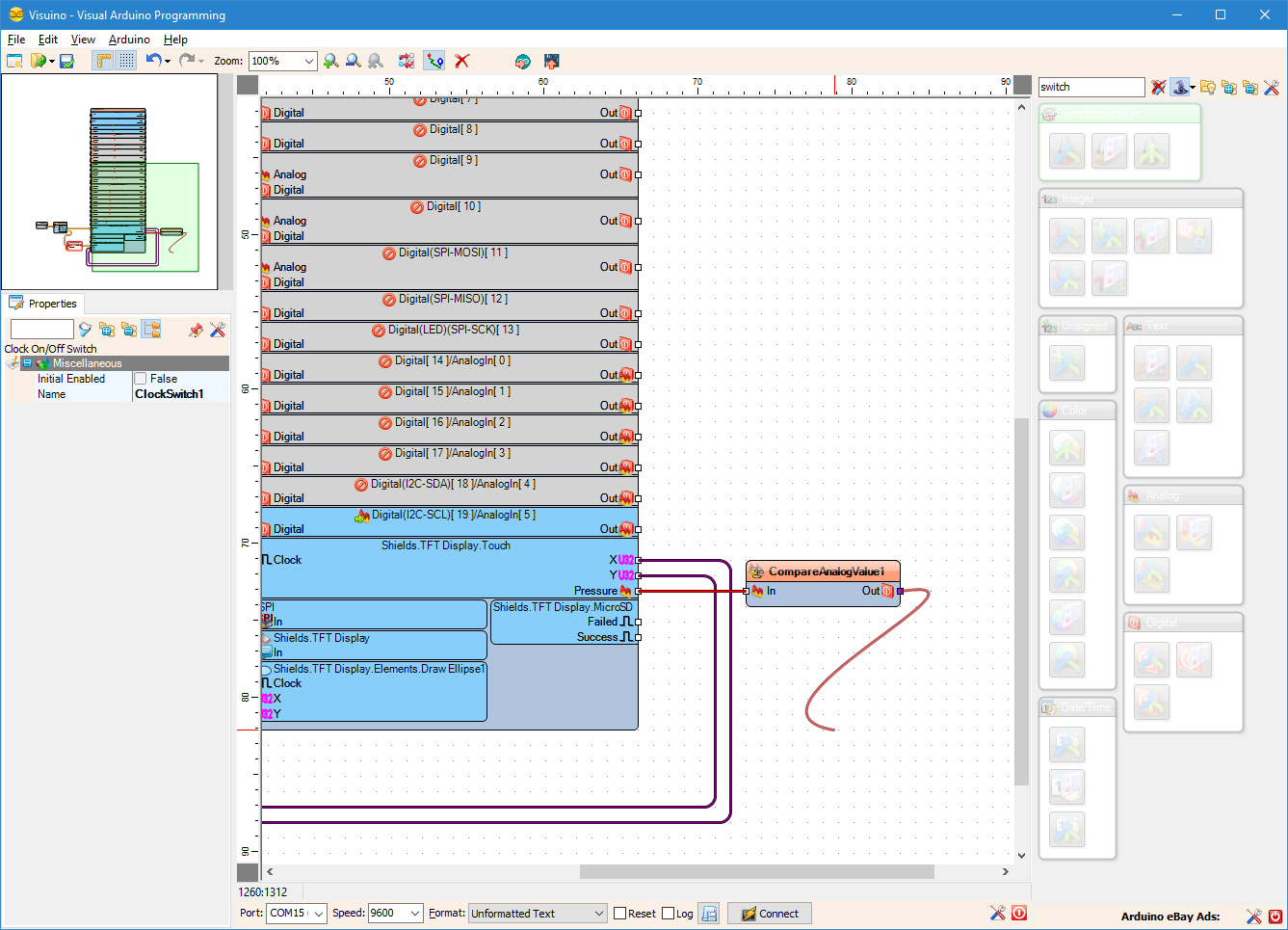Click the red X delete toolbar icon
This screenshot has width=1288, height=930.
[x=462, y=61]
